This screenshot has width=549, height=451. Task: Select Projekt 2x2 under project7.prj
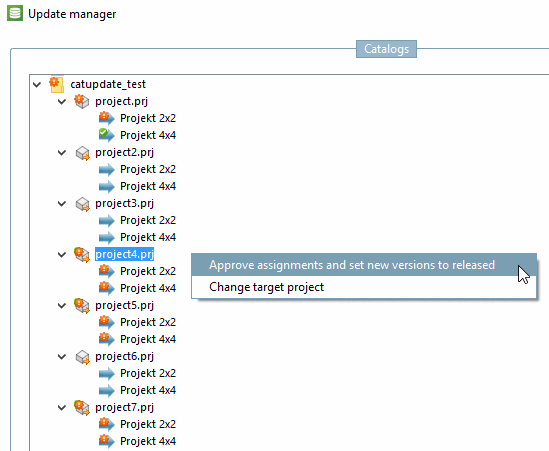coord(148,424)
